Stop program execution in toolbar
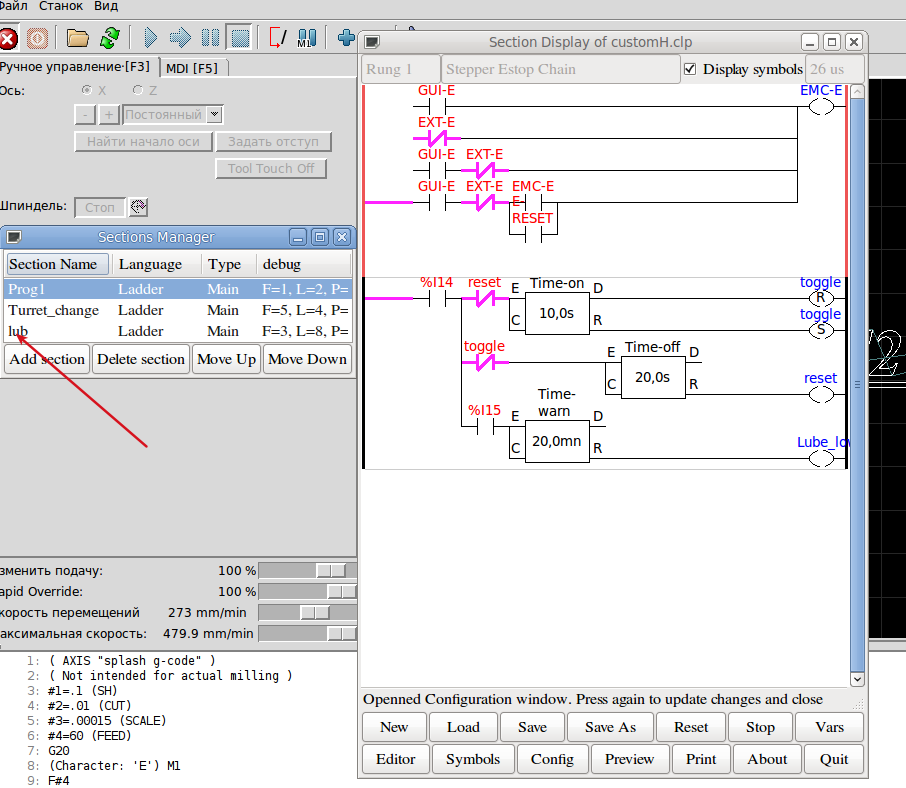The height and width of the screenshot is (788, 906). point(239,38)
